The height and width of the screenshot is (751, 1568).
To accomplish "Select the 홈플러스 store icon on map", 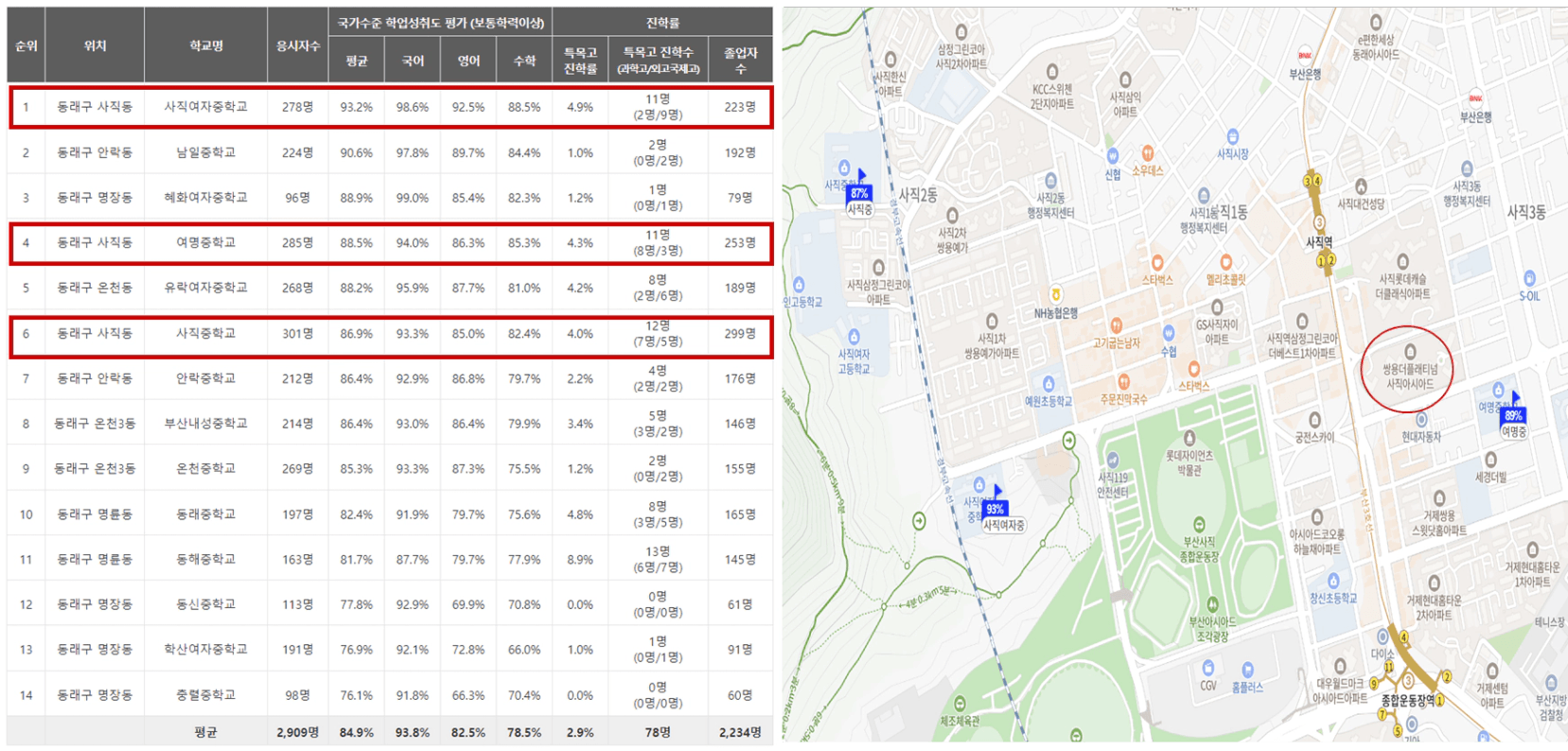I will (1247, 671).
